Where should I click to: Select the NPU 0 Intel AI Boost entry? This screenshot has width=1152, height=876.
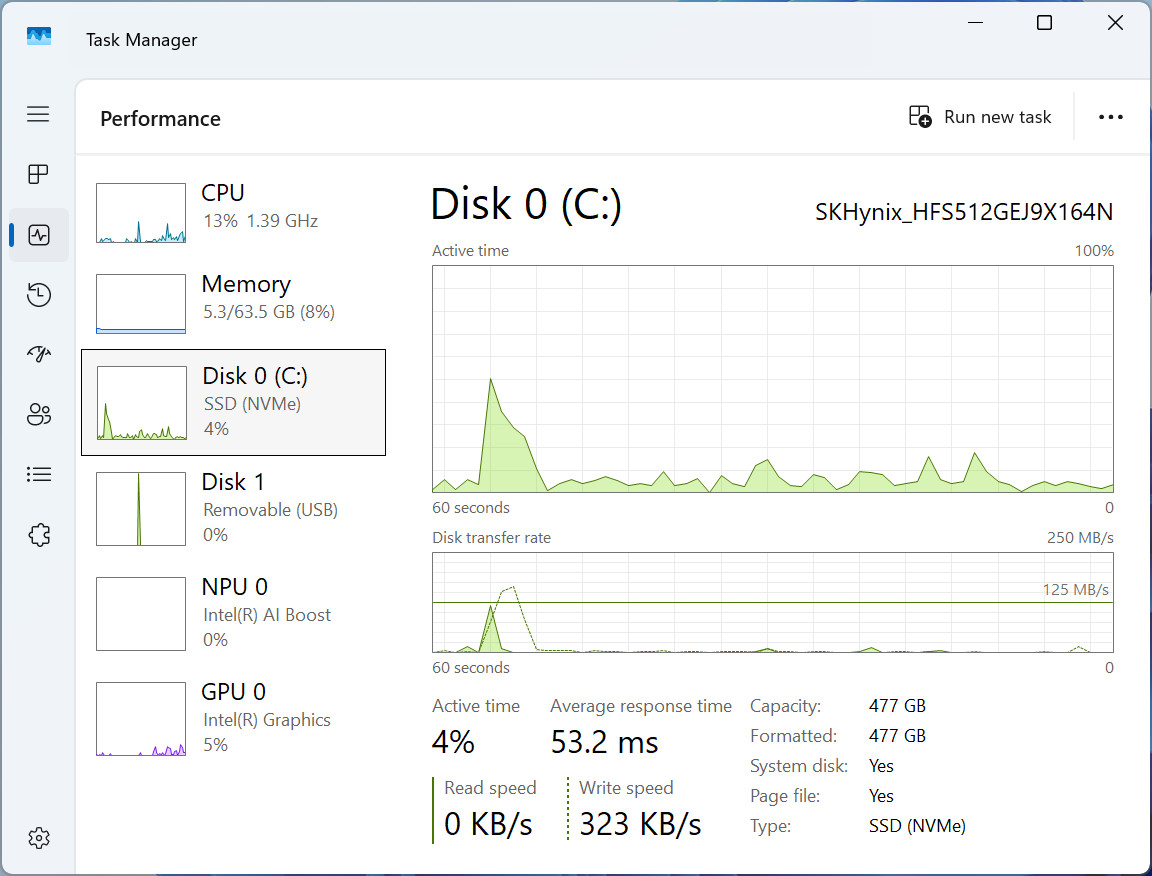pyautogui.click(x=233, y=614)
